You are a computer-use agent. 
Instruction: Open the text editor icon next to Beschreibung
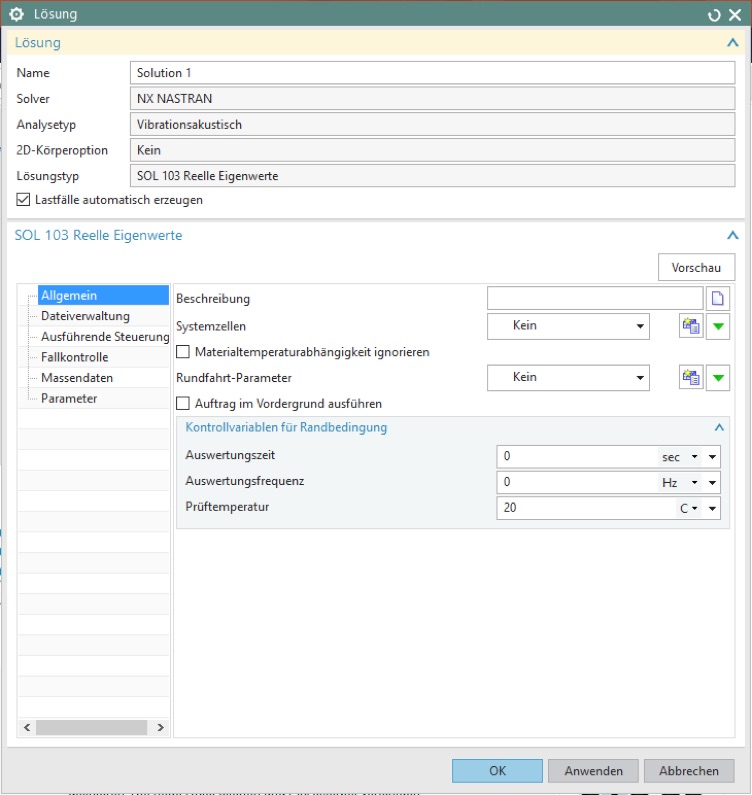(718, 298)
